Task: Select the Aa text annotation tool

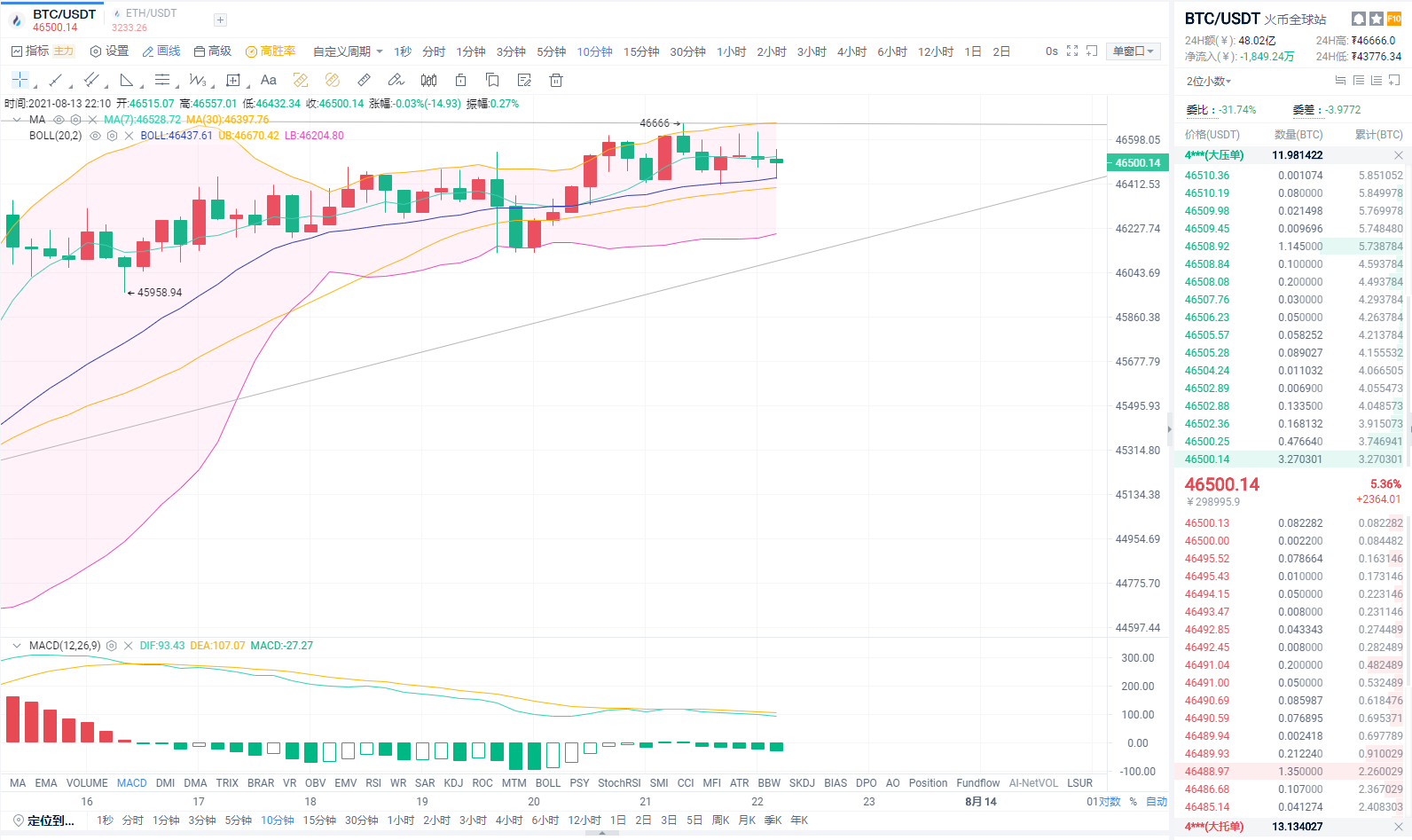Action: (269, 80)
